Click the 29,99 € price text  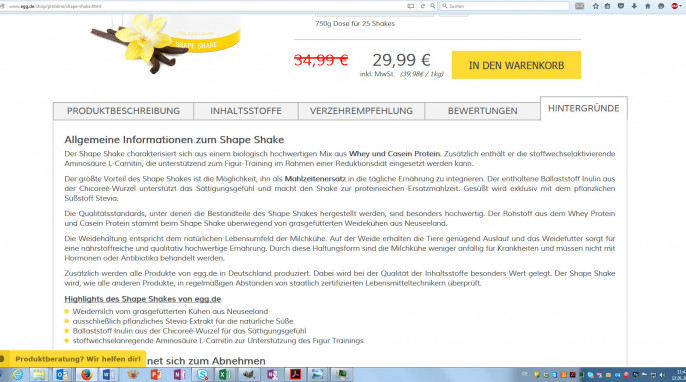pyautogui.click(x=402, y=60)
